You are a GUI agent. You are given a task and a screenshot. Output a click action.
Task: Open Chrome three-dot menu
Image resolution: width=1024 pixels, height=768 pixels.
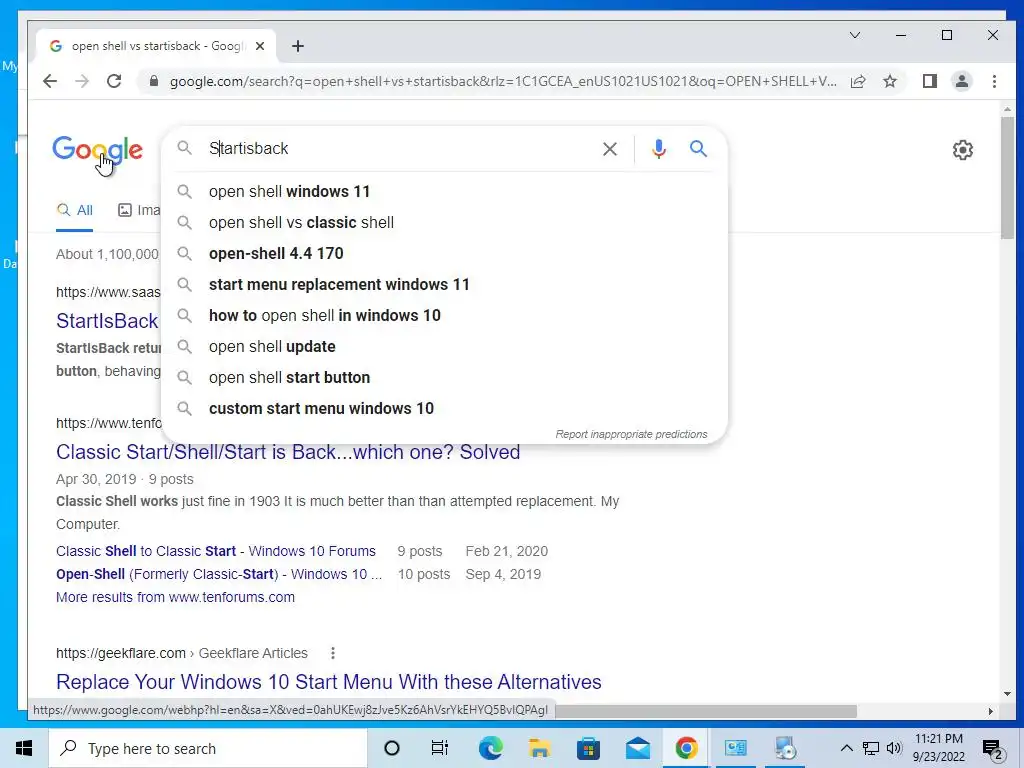click(994, 81)
